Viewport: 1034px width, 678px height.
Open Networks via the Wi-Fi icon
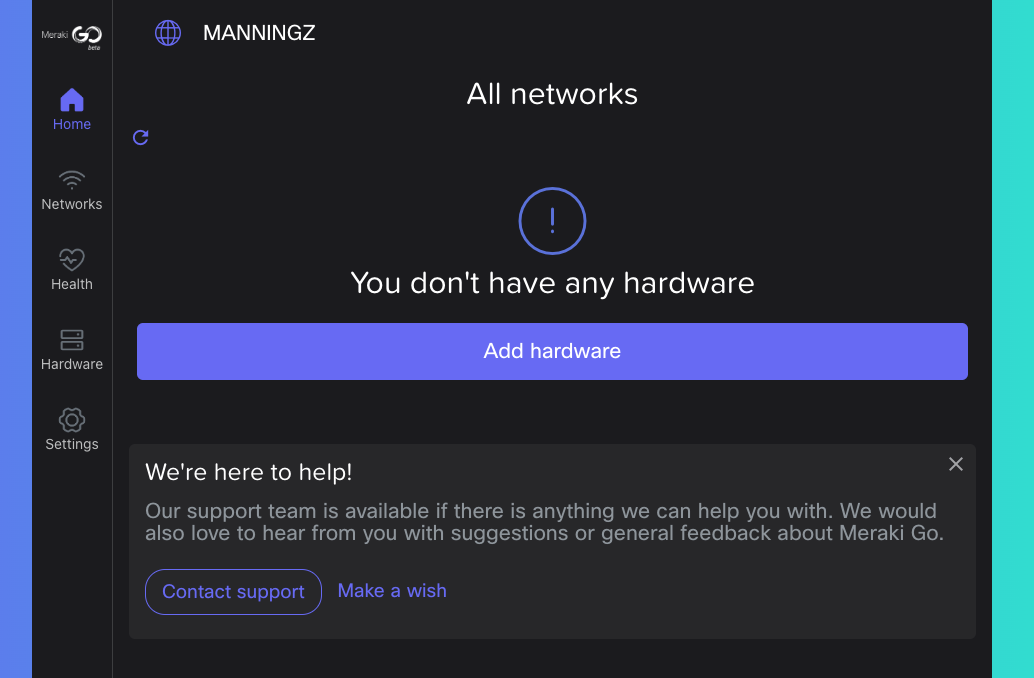72,180
